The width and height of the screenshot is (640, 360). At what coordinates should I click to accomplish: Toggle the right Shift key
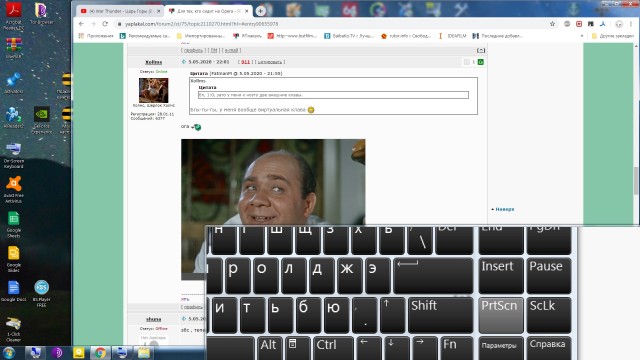[440, 315]
